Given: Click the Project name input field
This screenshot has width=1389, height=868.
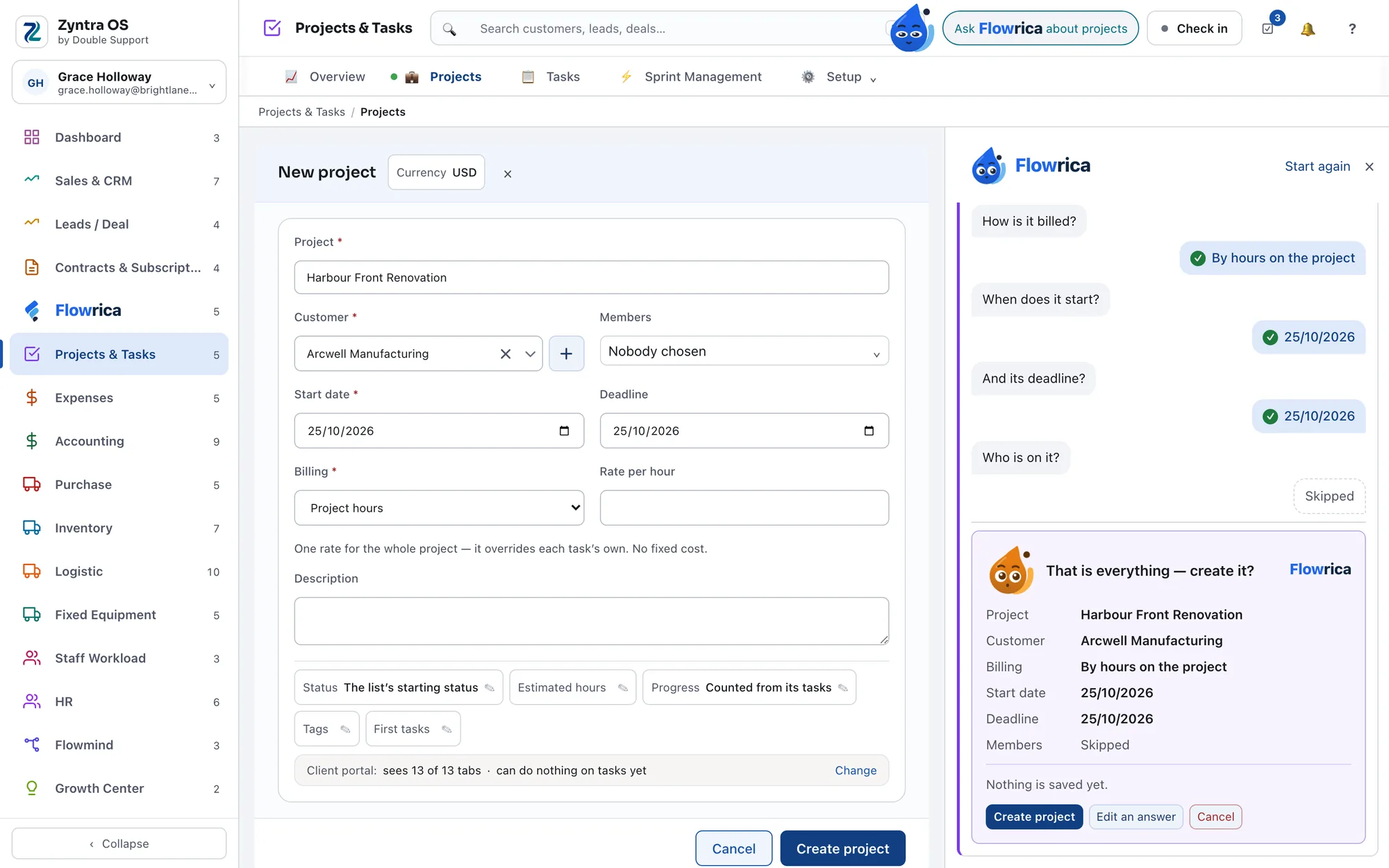Looking at the screenshot, I should (591, 278).
